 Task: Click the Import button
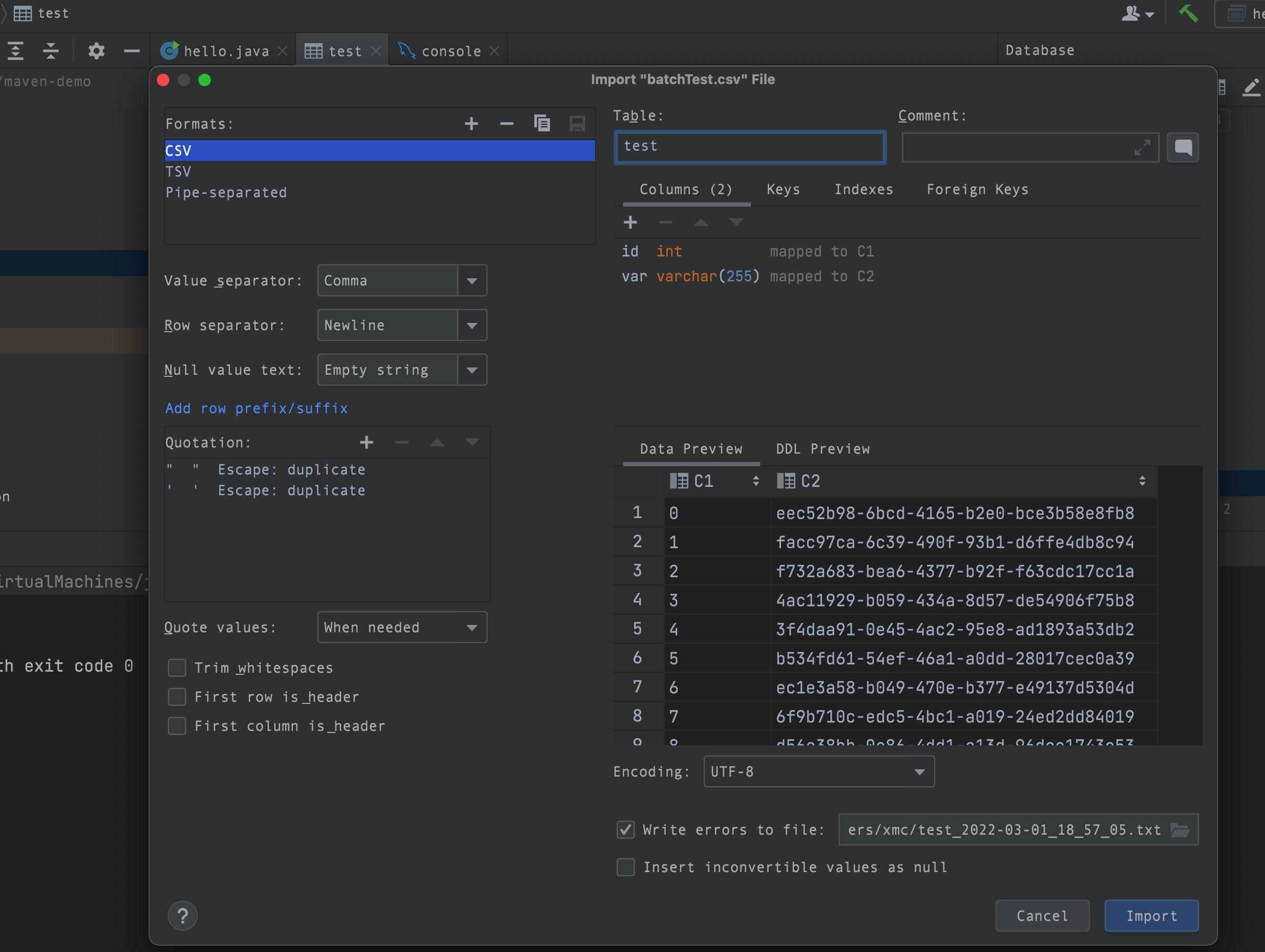pyautogui.click(x=1151, y=916)
